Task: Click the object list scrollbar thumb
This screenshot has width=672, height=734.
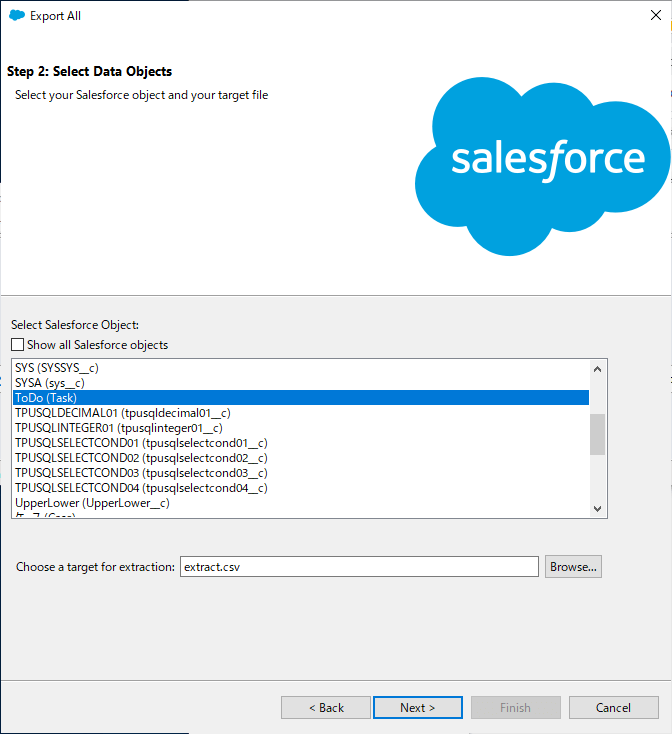Action: [x=597, y=434]
